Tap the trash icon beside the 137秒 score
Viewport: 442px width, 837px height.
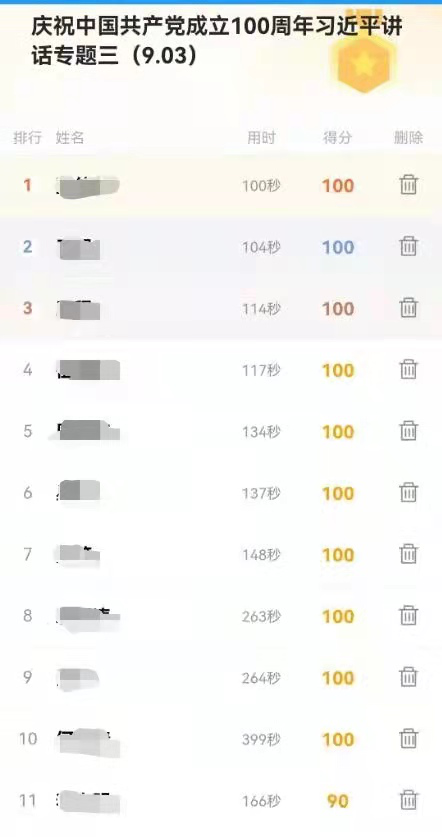tap(408, 492)
